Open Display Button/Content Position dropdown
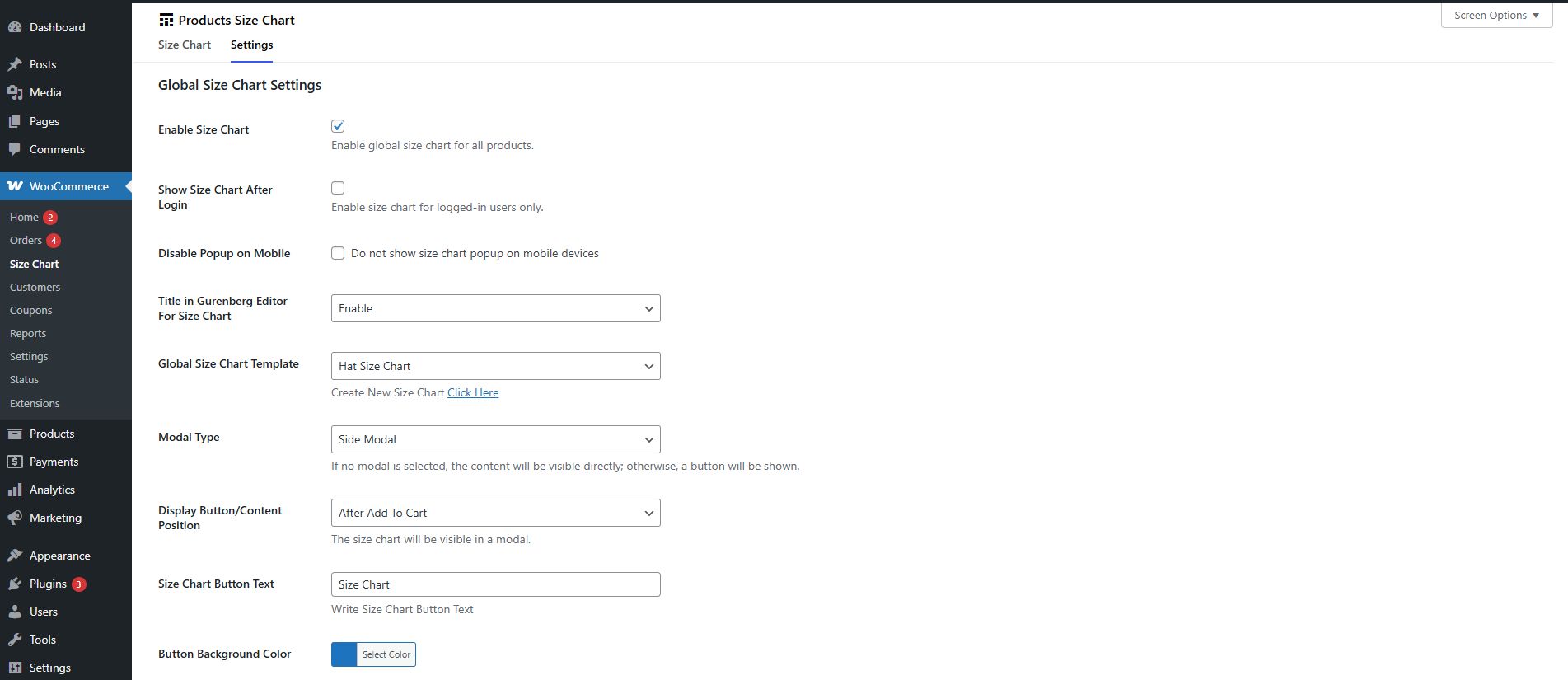The width and height of the screenshot is (1568, 680). tap(495, 513)
